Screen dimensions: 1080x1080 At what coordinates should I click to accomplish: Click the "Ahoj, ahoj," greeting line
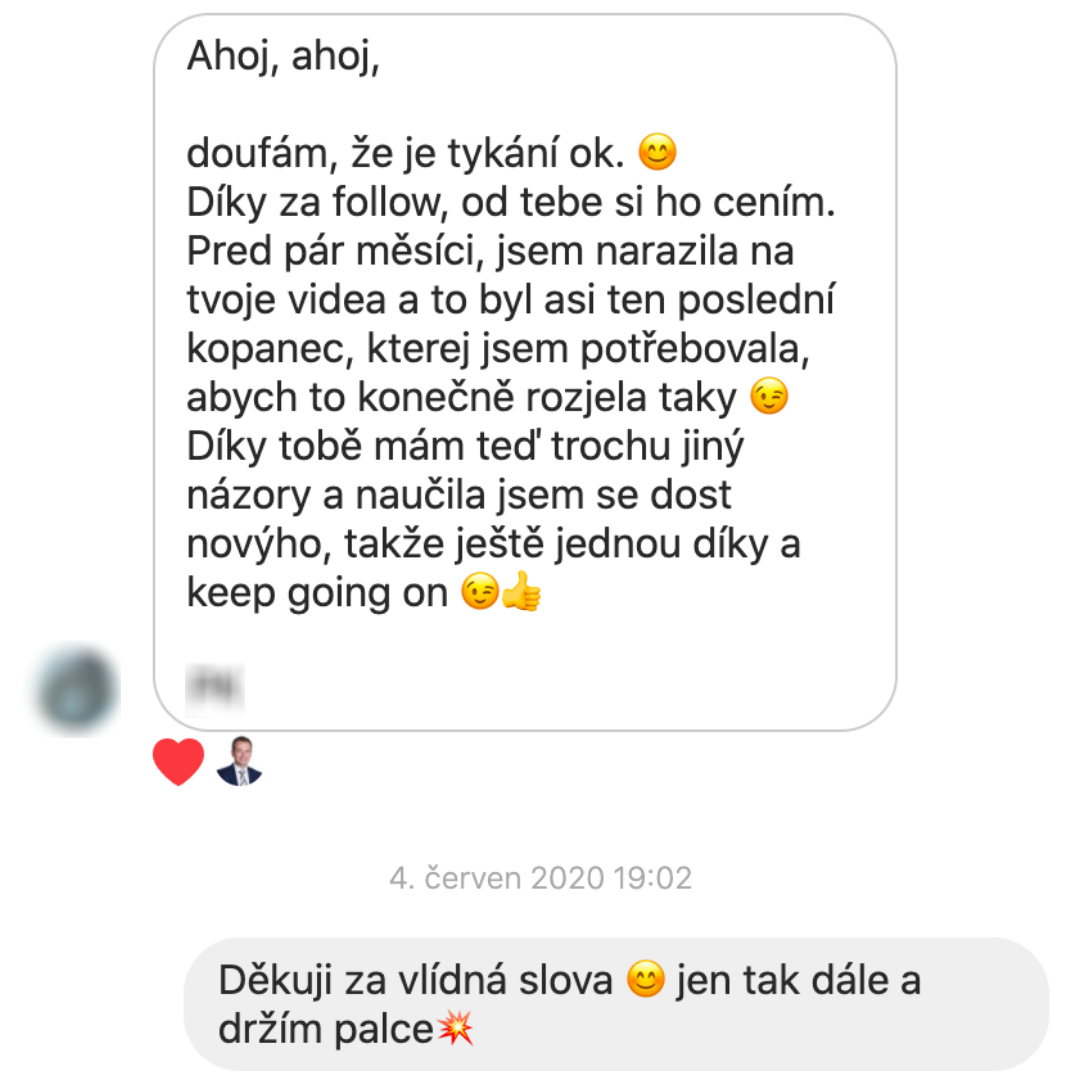(x=283, y=56)
